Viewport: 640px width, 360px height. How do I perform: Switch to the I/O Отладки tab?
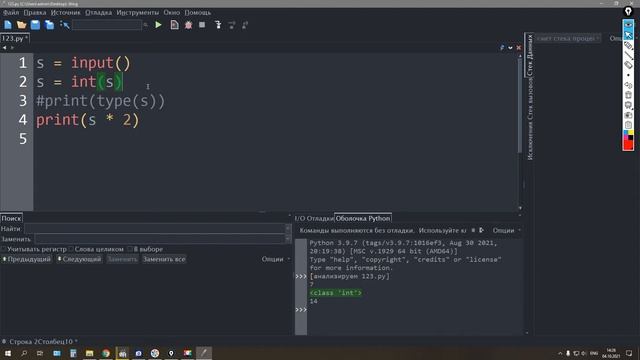coord(314,218)
